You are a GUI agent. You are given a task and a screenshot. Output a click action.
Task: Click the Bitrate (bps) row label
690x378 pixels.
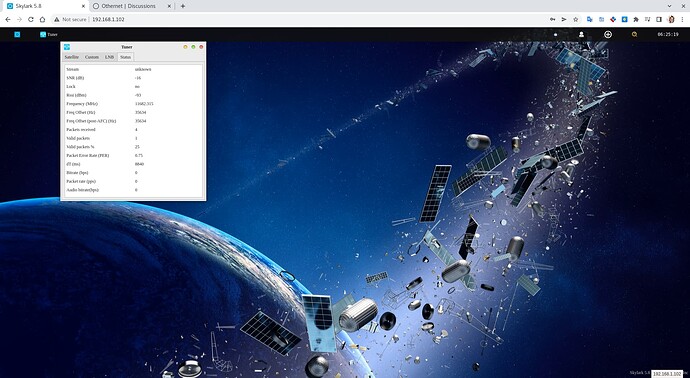77,173
